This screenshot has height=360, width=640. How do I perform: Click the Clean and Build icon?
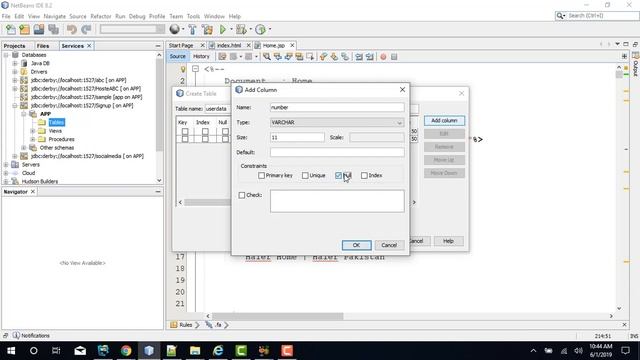207,29
